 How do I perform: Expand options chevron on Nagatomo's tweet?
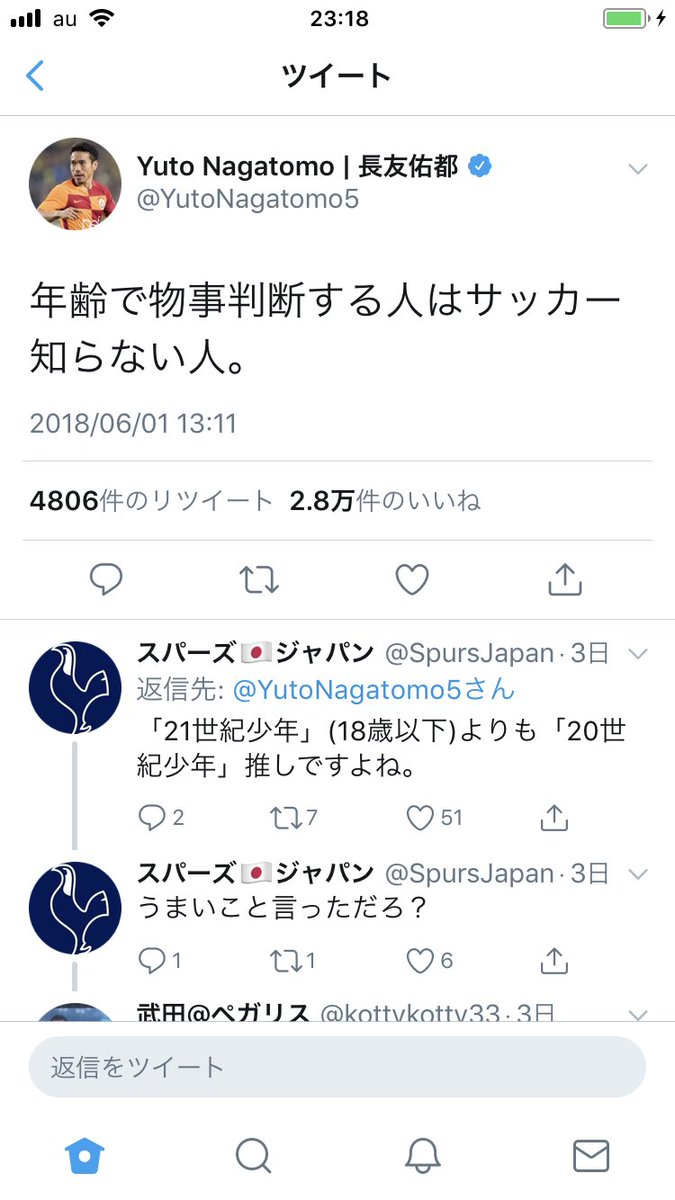(638, 169)
